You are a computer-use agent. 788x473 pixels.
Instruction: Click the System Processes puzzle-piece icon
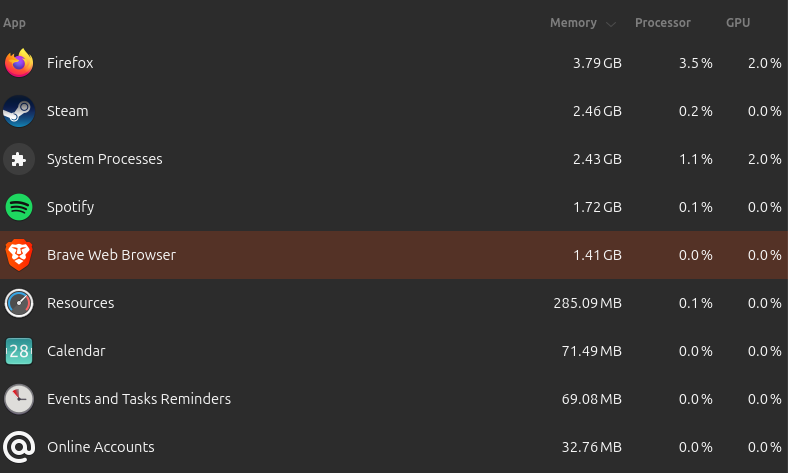19,159
